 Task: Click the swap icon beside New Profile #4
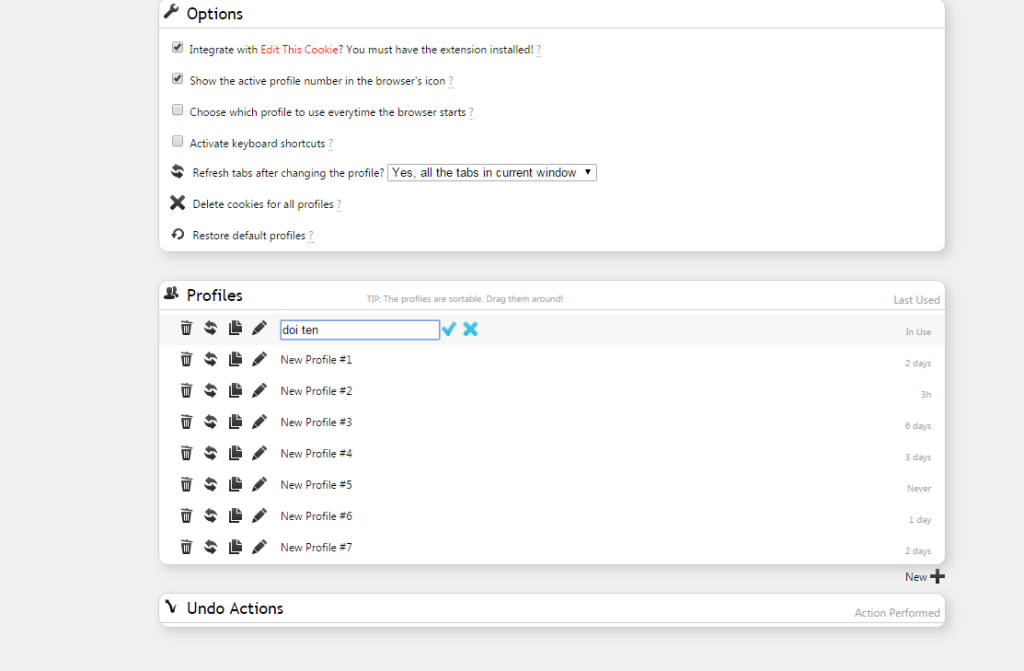coord(211,453)
